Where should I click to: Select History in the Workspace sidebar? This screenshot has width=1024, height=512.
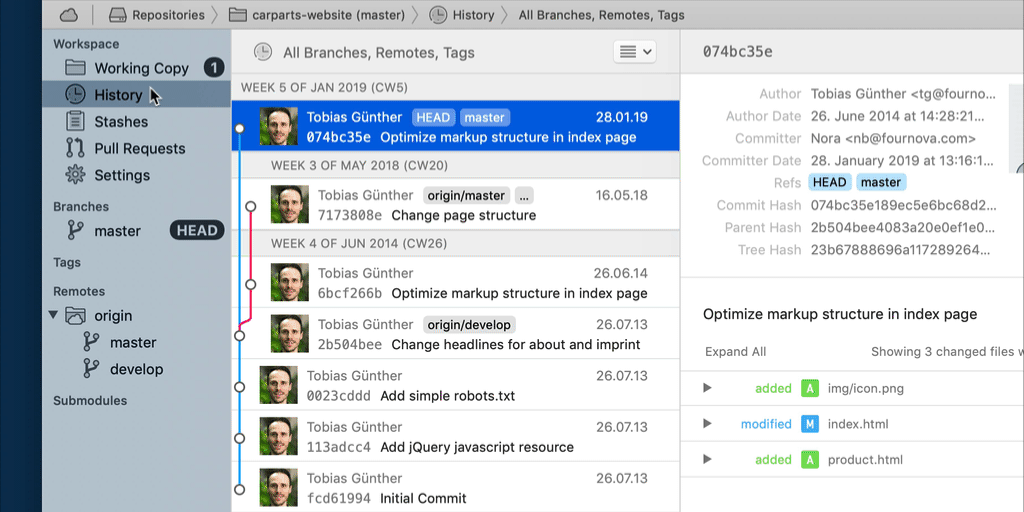118,95
